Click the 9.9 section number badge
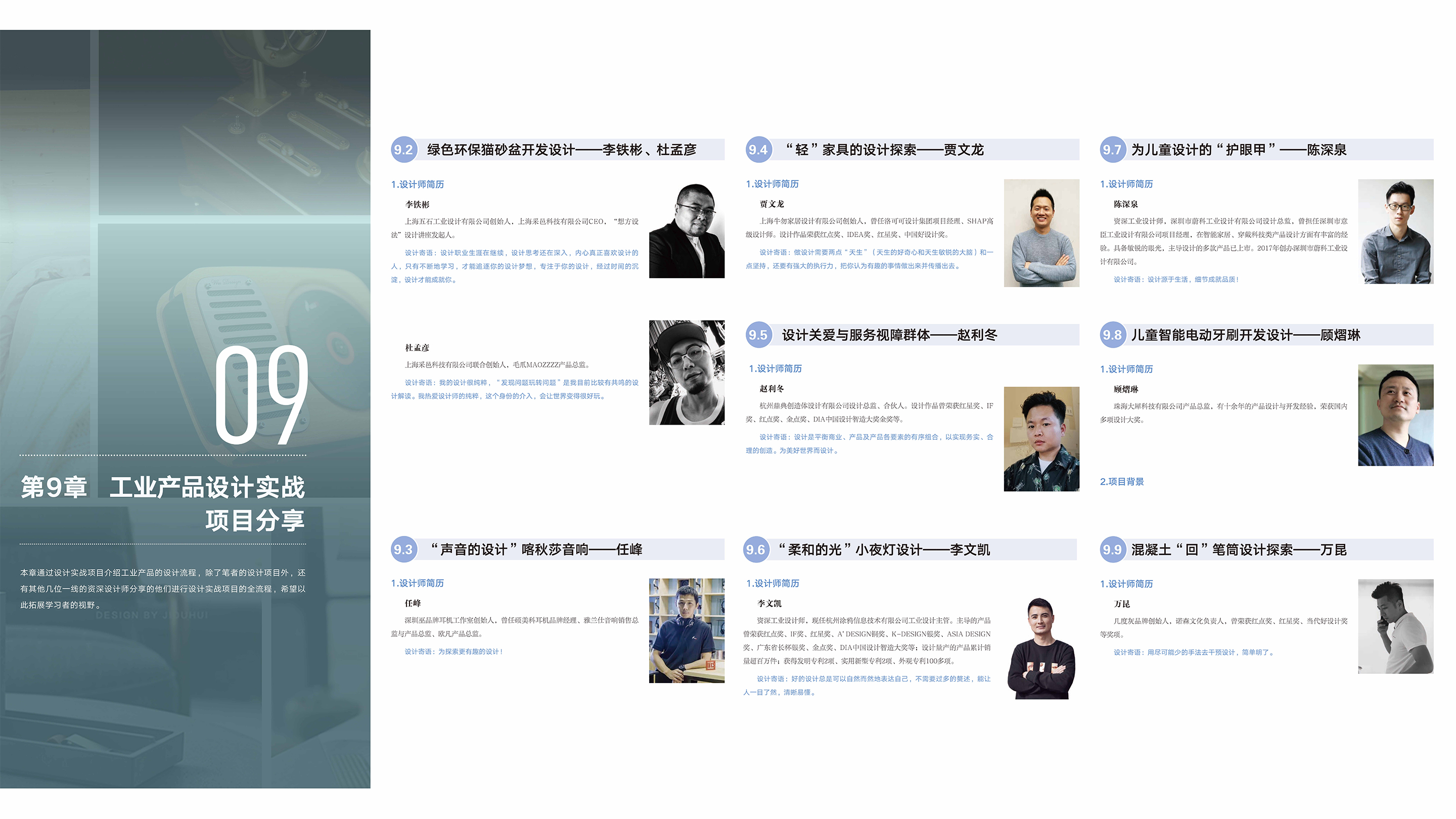This screenshot has height=819, width=1456. 1112,550
